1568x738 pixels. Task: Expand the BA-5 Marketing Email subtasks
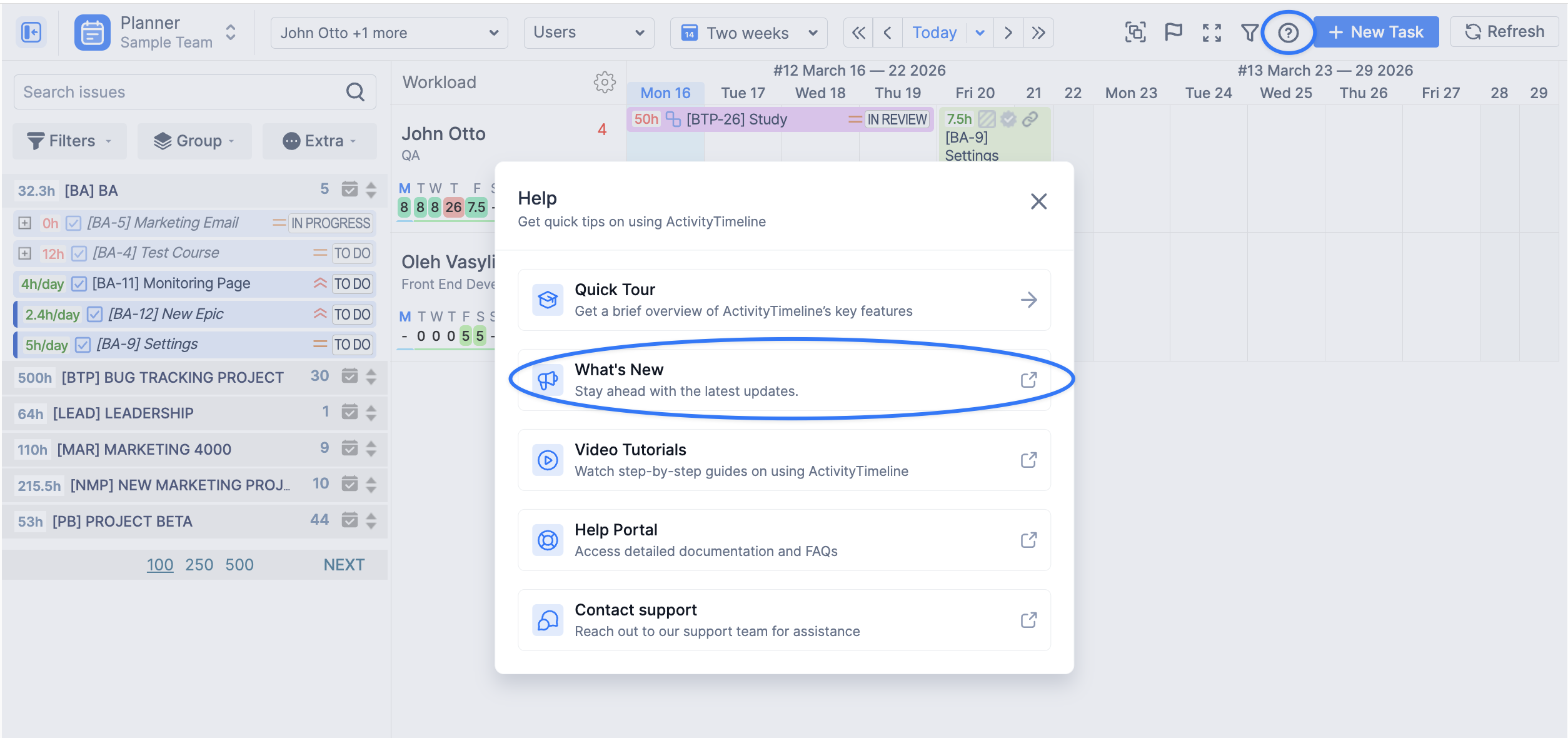25,223
